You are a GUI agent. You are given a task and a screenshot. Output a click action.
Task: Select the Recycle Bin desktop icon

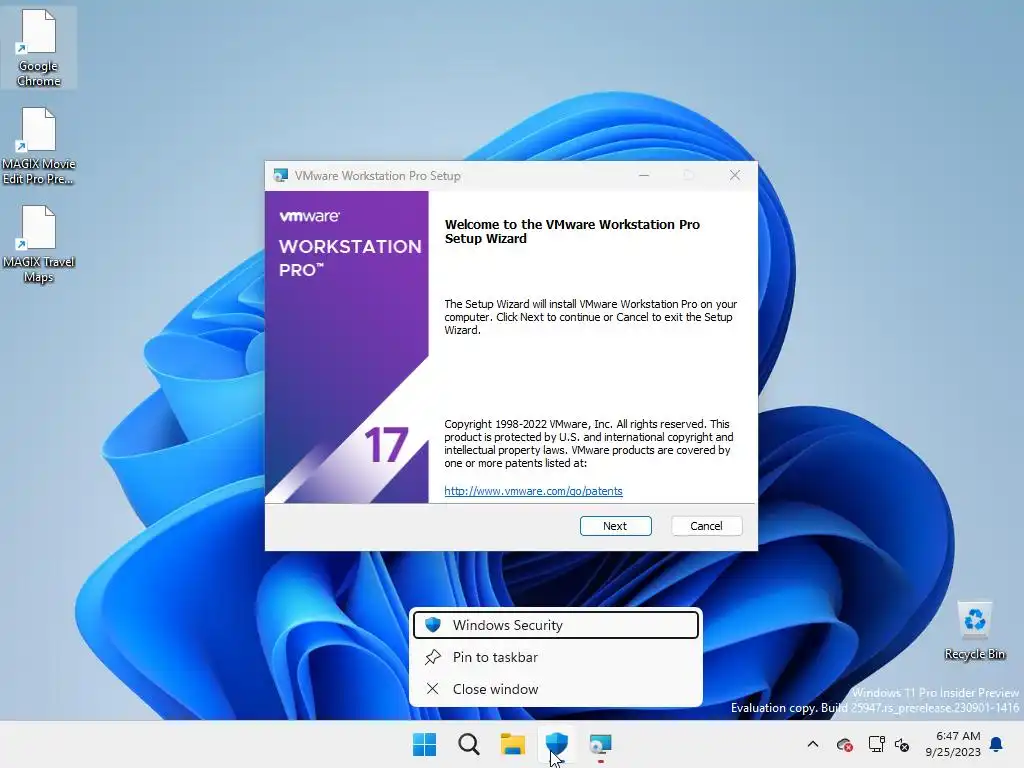pyautogui.click(x=975, y=631)
